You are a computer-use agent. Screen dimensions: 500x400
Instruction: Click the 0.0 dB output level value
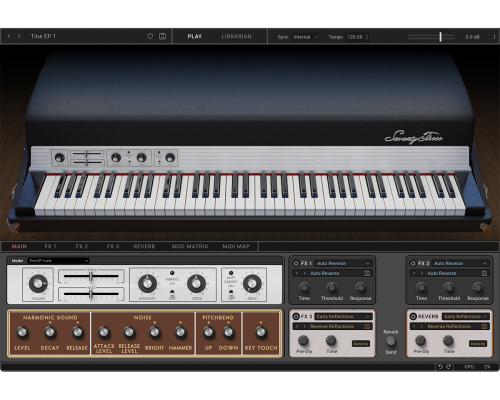pos(472,37)
